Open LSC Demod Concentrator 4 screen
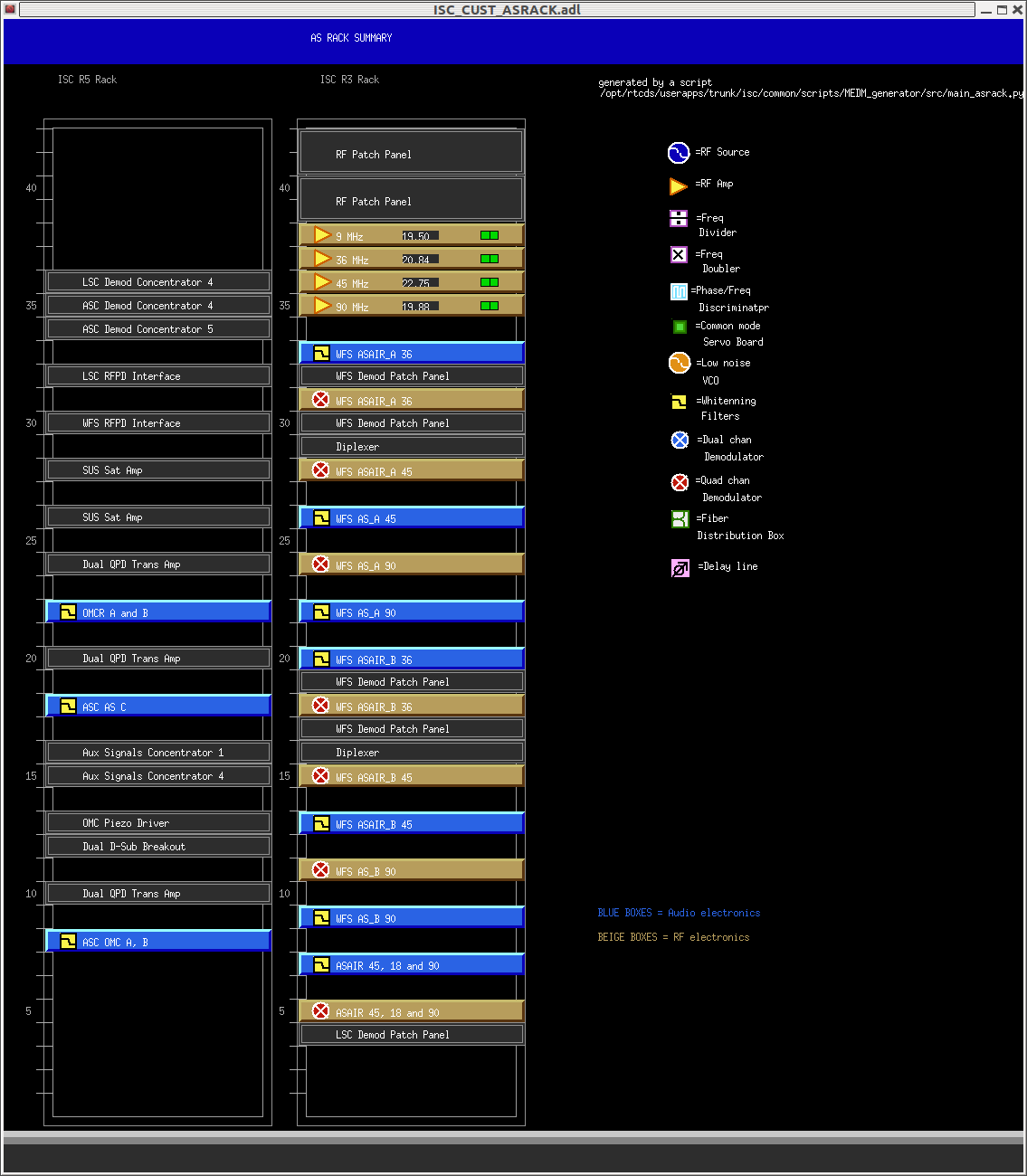1027x1176 pixels. [158, 281]
